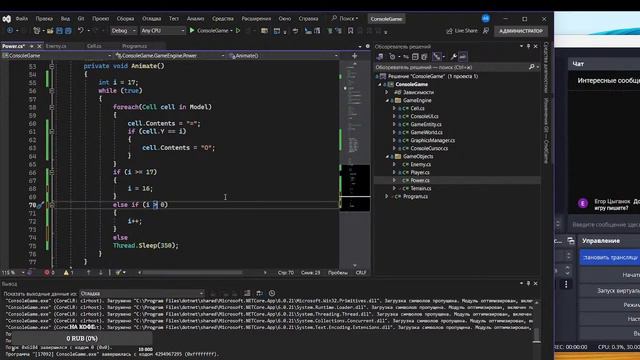Image resolution: width=640 pixels, height=360 pixels.
Task: Select GameWorld.cs in Solution Explorer
Action: coord(426,132)
